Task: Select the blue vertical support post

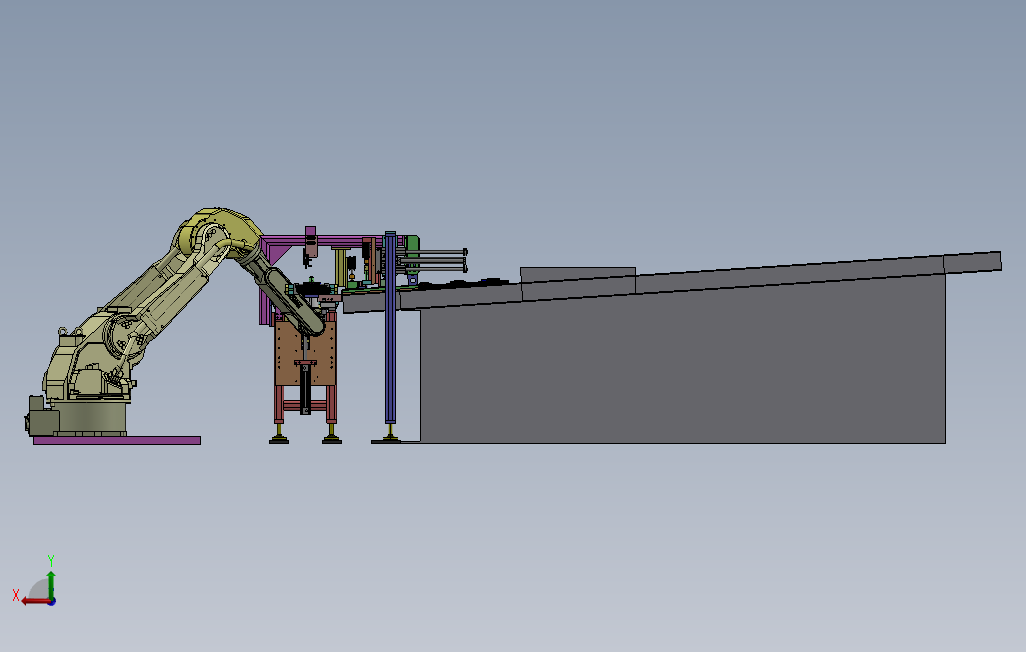Action: (x=390, y=327)
